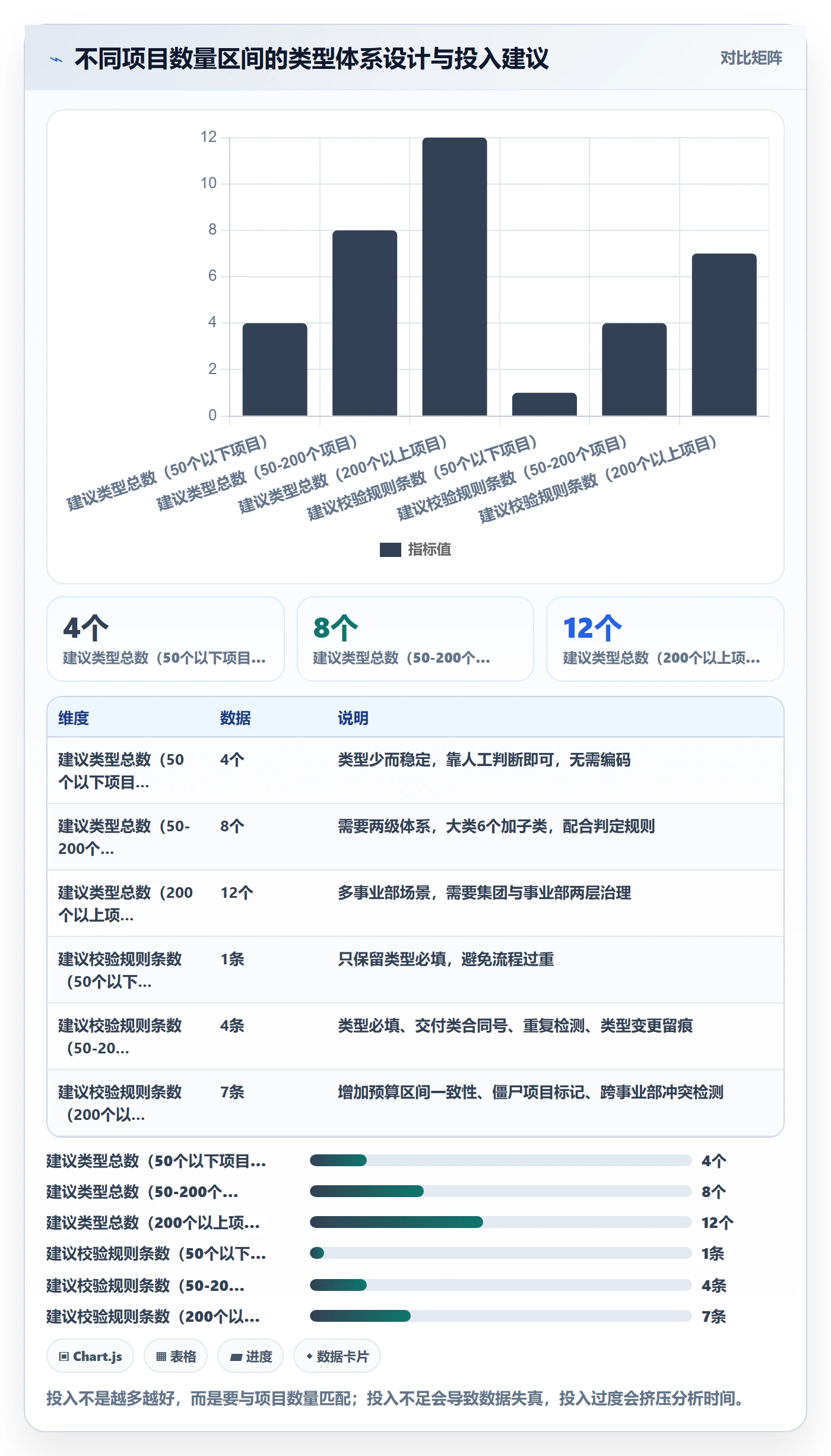The image size is (831, 1456).
Task: Click the 进度 tag chip
Action: point(250,1356)
